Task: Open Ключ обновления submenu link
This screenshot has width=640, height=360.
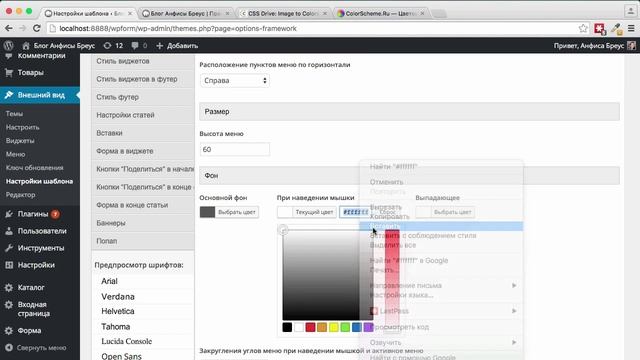Action: click(x=35, y=168)
